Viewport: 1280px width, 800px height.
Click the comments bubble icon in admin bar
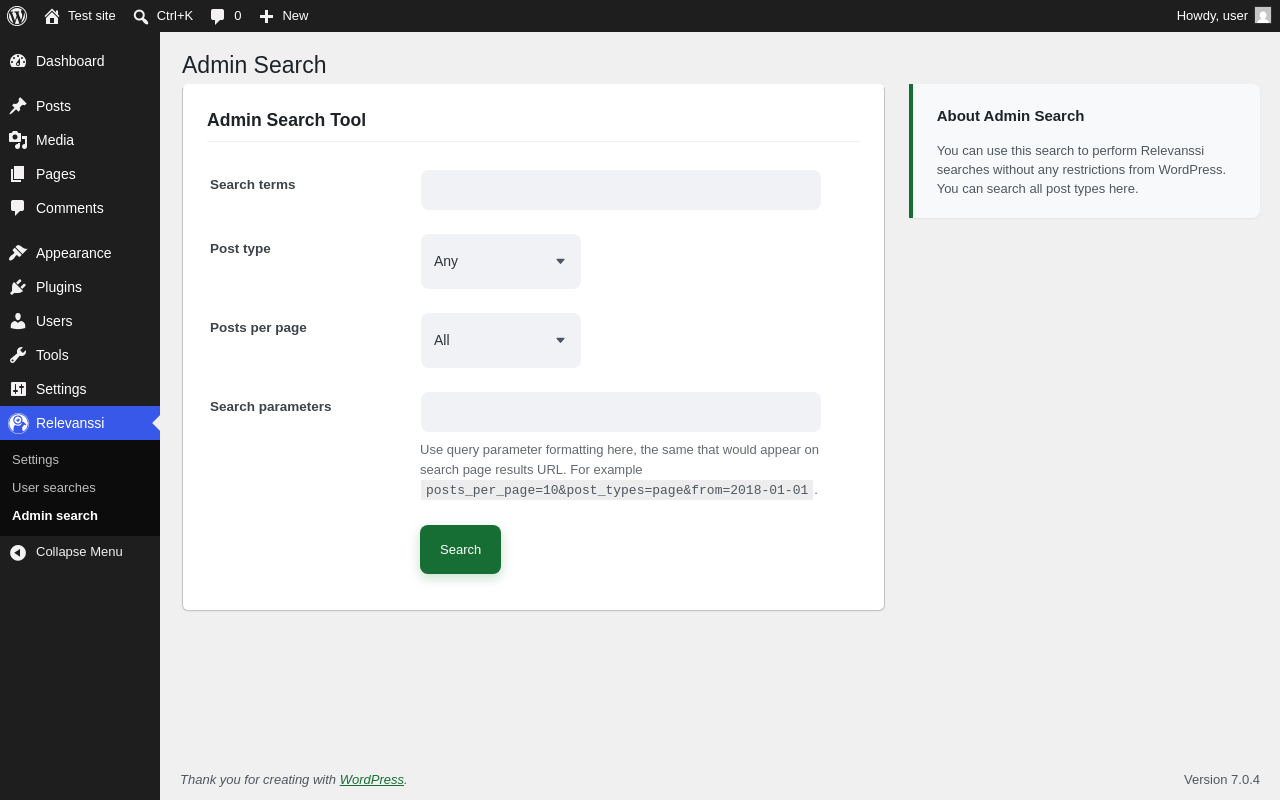pyautogui.click(x=217, y=16)
